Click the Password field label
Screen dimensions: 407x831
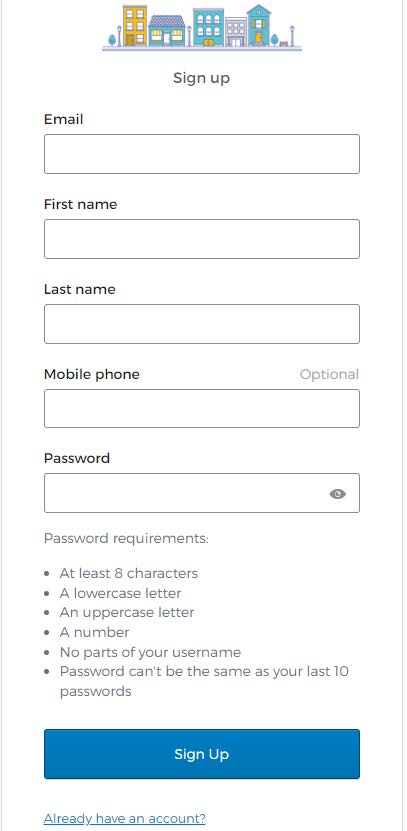[x=77, y=458]
